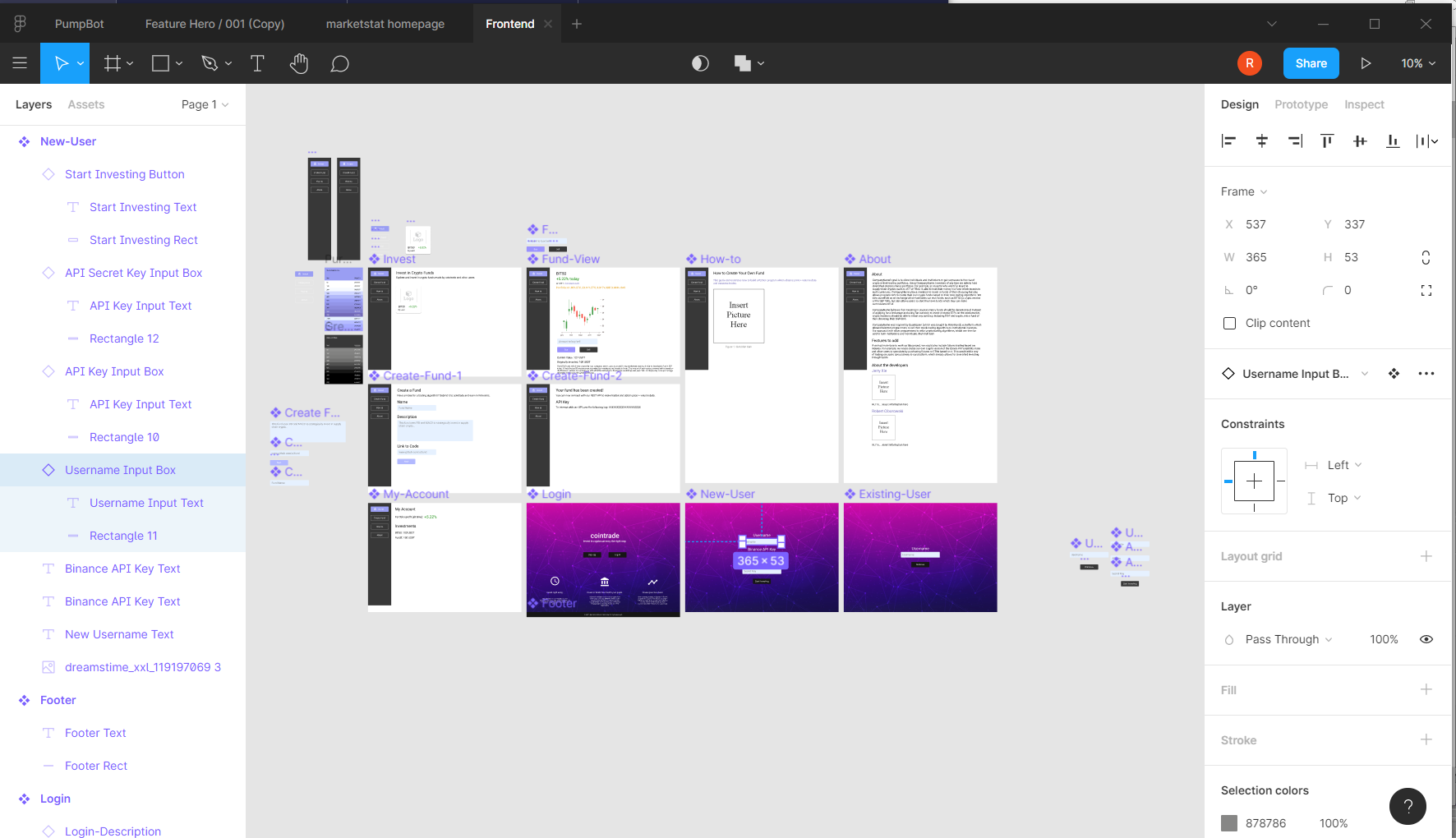Align selection to top edge
This screenshot has height=838, width=1456.
(x=1327, y=141)
